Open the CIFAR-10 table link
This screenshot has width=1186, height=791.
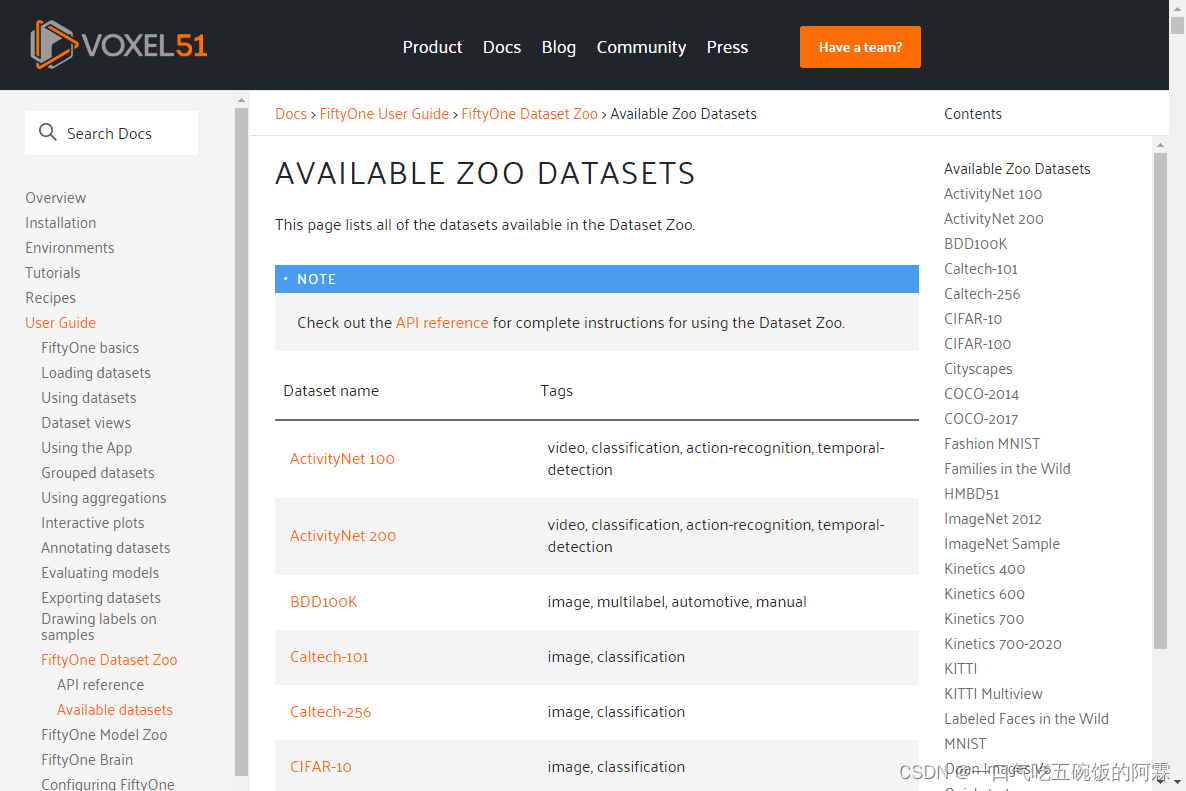pyautogui.click(x=321, y=766)
